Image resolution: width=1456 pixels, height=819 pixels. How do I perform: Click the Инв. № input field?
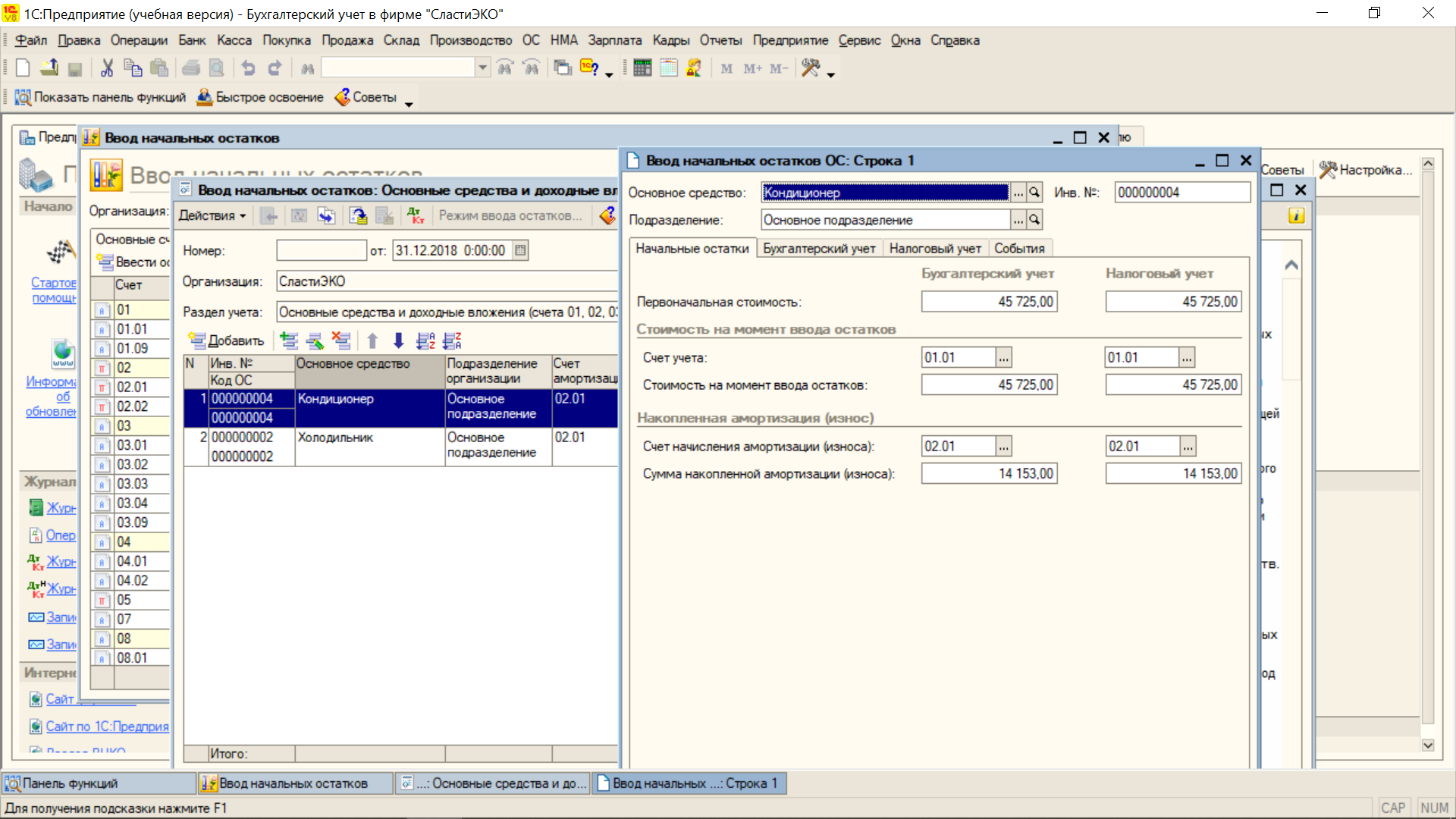tap(1181, 193)
